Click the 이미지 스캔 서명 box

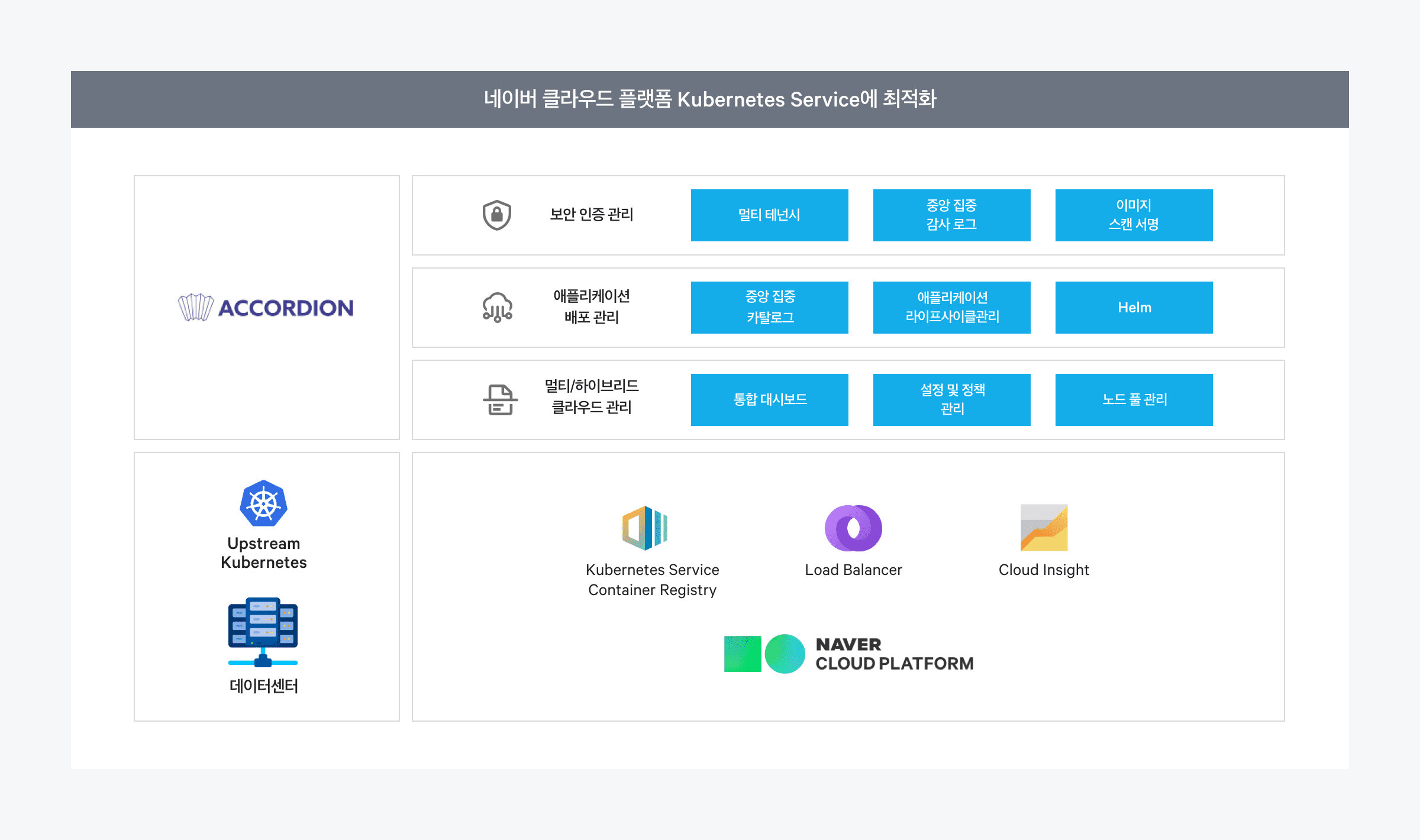tap(1134, 215)
